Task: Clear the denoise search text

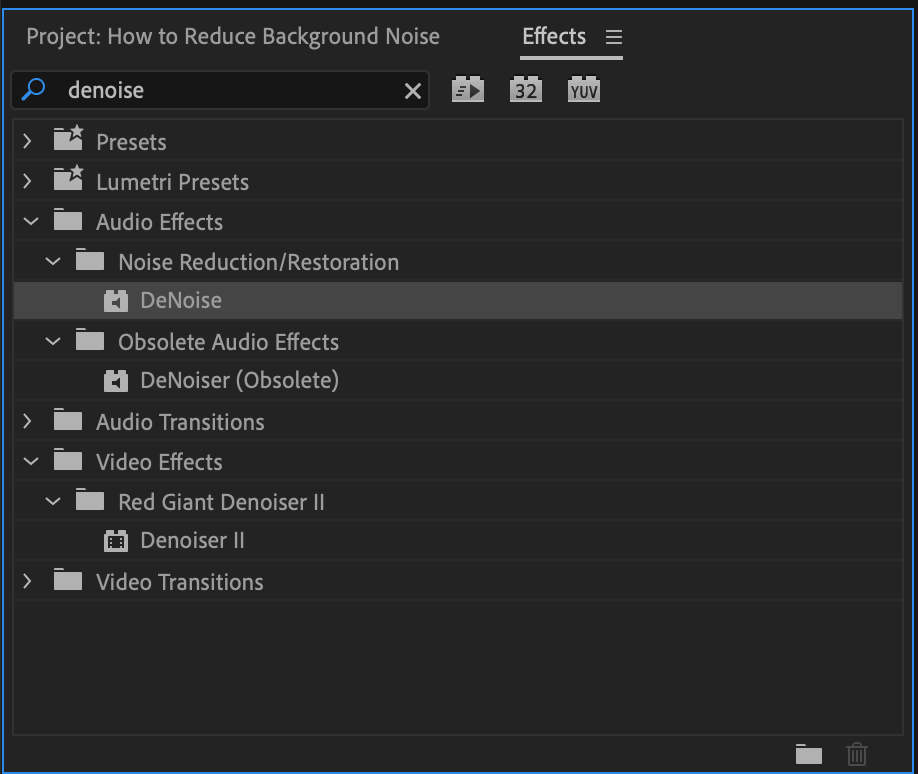Action: click(412, 91)
